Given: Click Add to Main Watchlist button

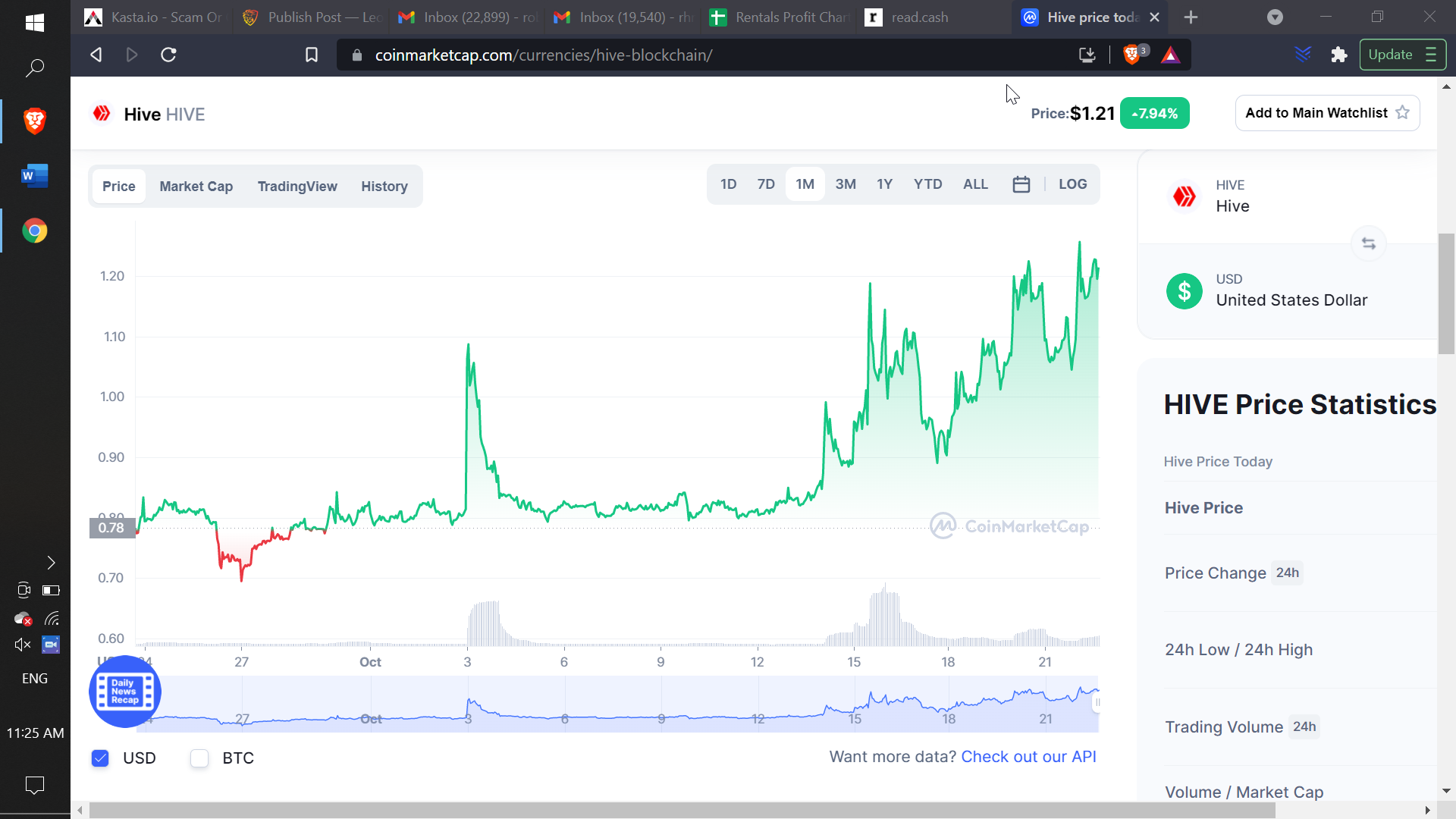Looking at the screenshot, I should (x=1327, y=113).
